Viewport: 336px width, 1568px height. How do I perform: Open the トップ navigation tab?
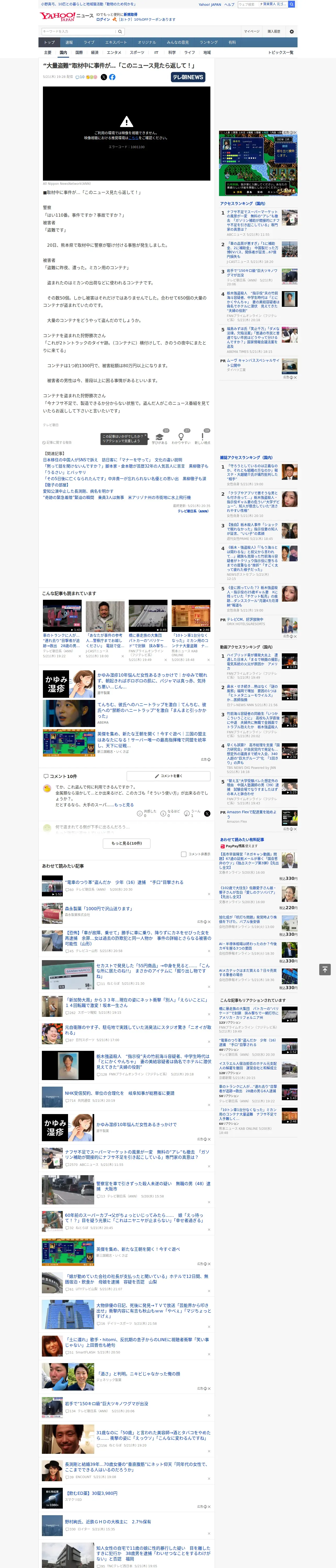click(50, 43)
